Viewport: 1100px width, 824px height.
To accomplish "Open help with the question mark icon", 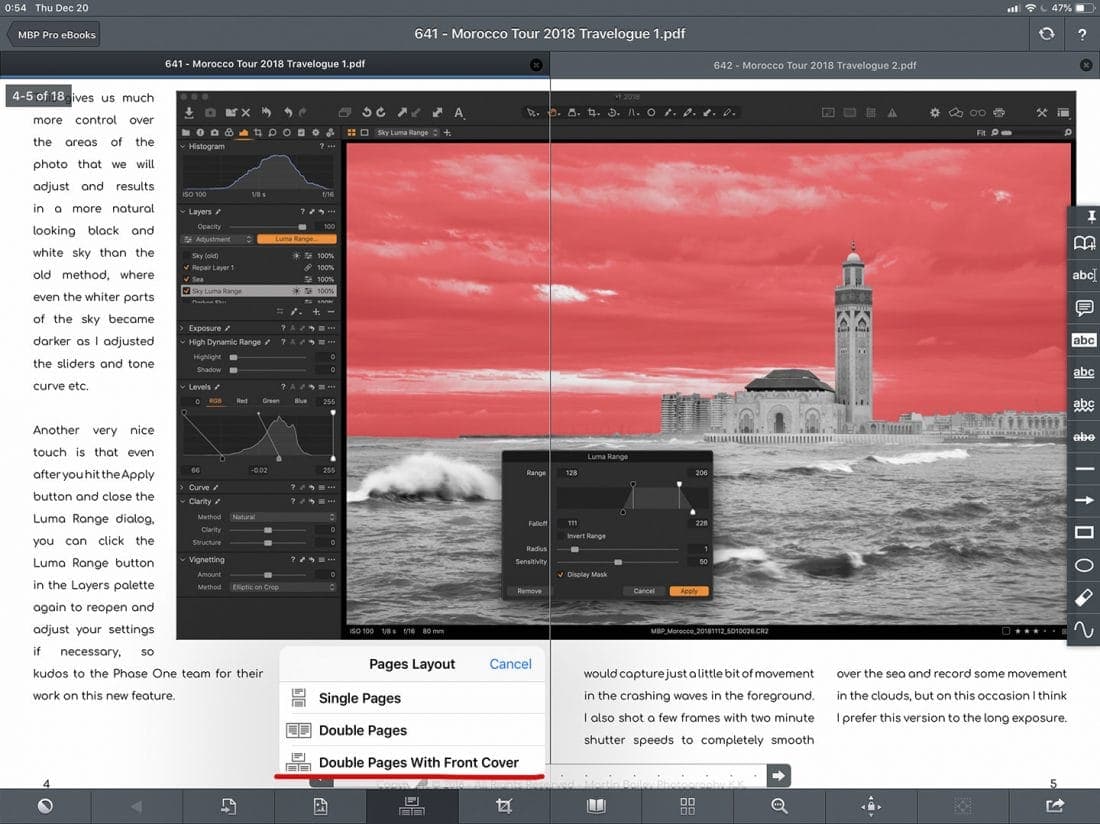I will [1082, 34].
